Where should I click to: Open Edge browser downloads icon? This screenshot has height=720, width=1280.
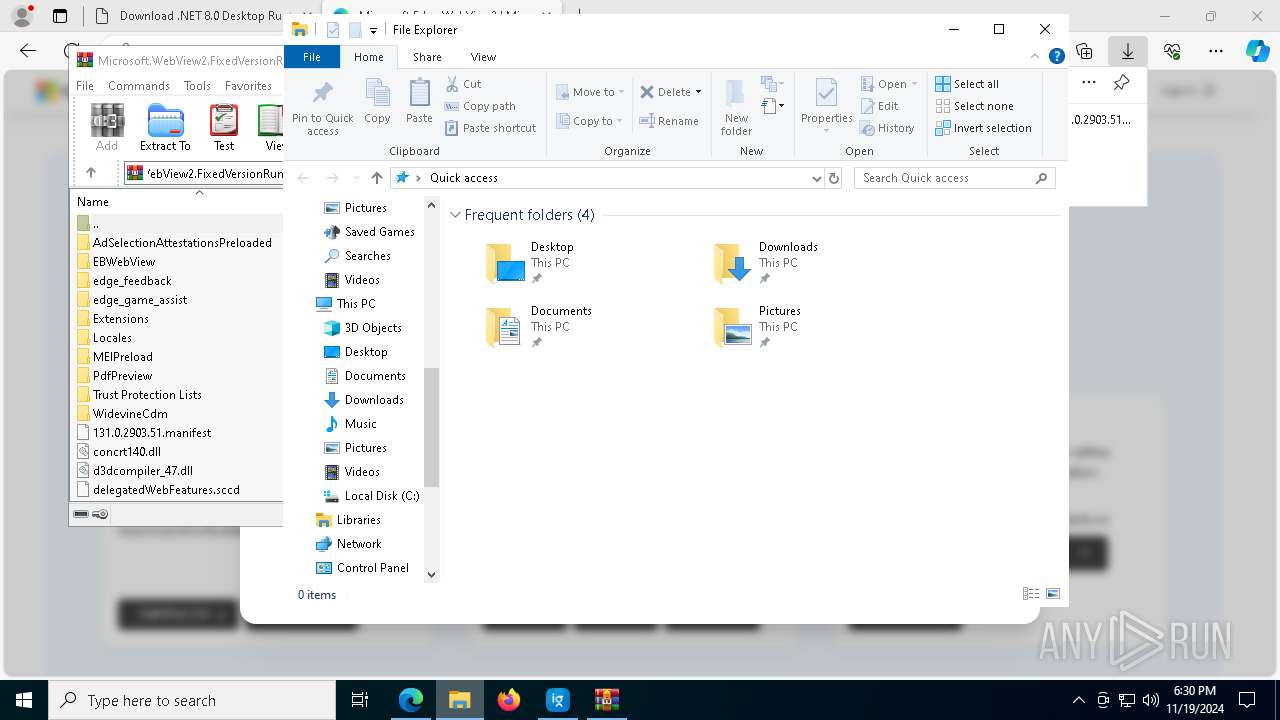1127,51
